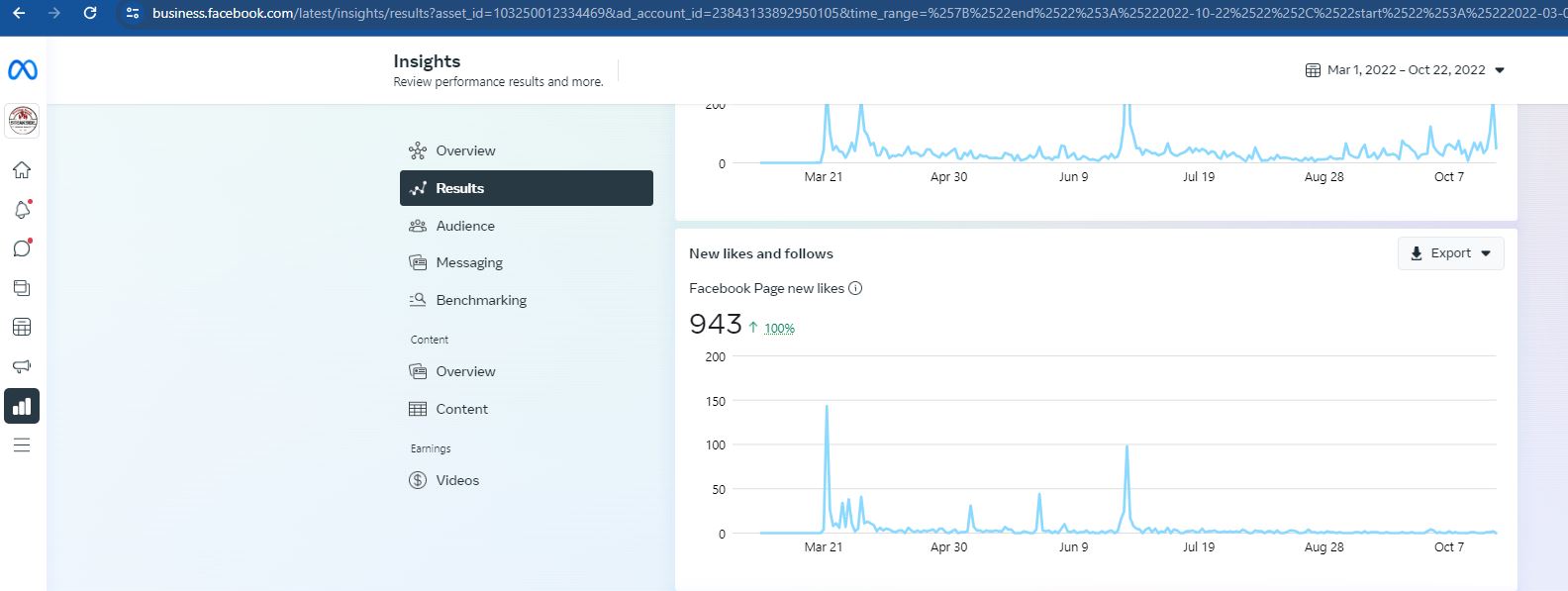Open the Home icon in sidebar
Screen dimensions: 1568x591
point(22,170)
